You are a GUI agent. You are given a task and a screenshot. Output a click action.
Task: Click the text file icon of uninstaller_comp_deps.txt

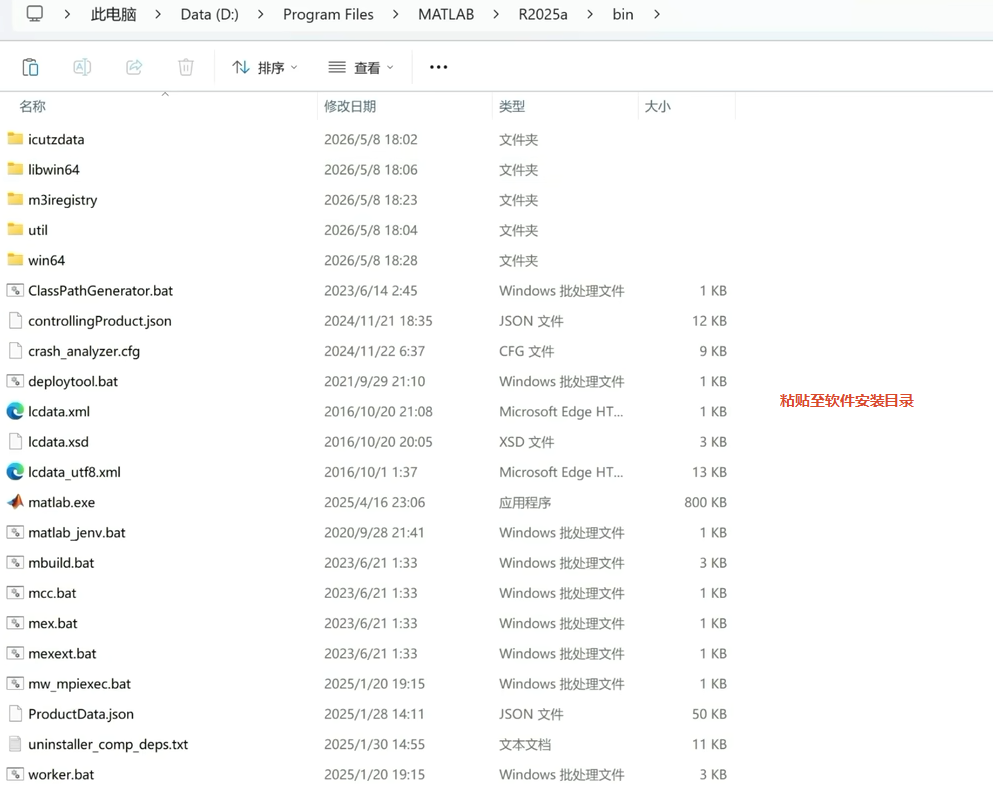(15, 744)
